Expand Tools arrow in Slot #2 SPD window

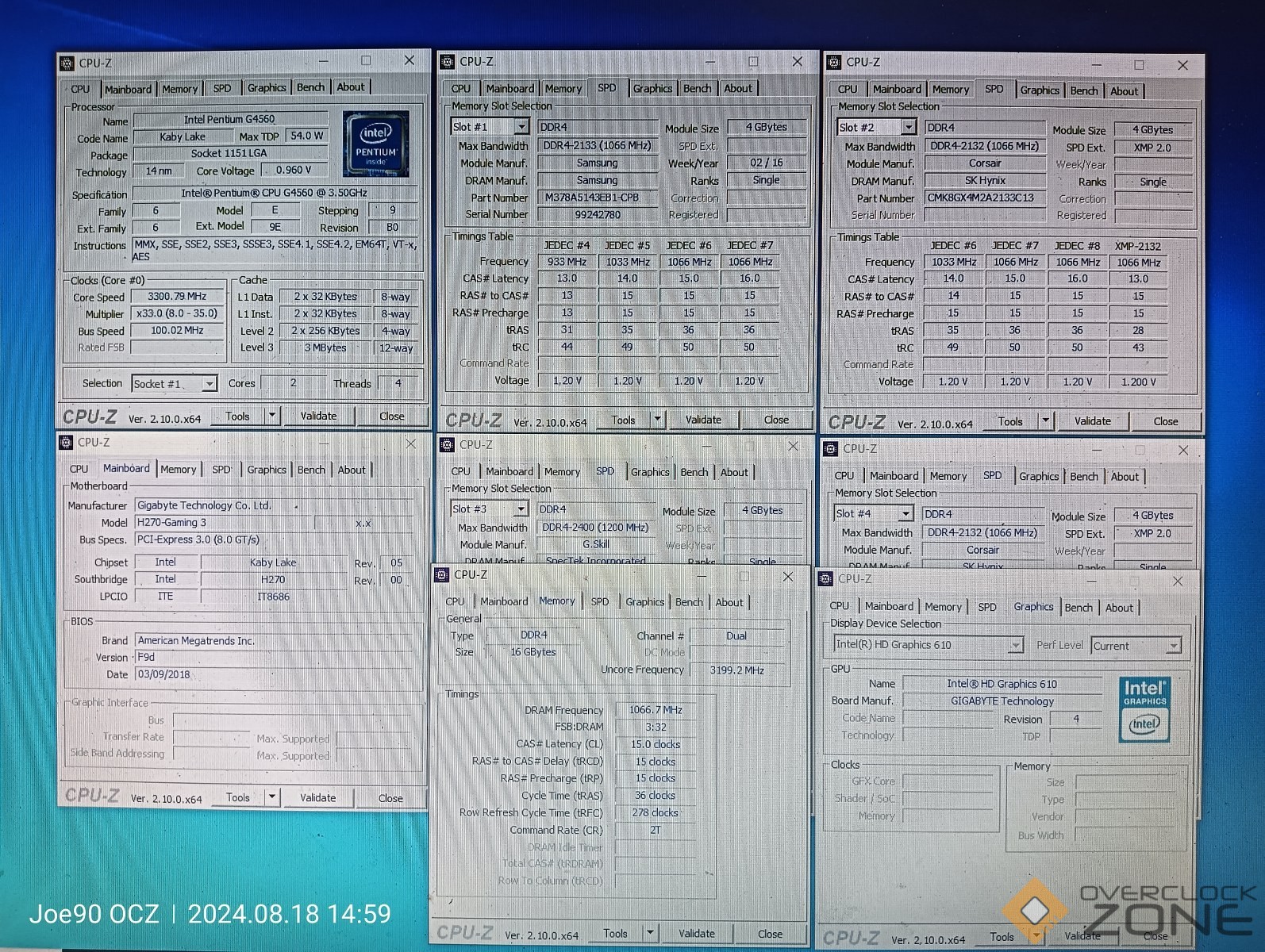click(x=1045, y=420)
